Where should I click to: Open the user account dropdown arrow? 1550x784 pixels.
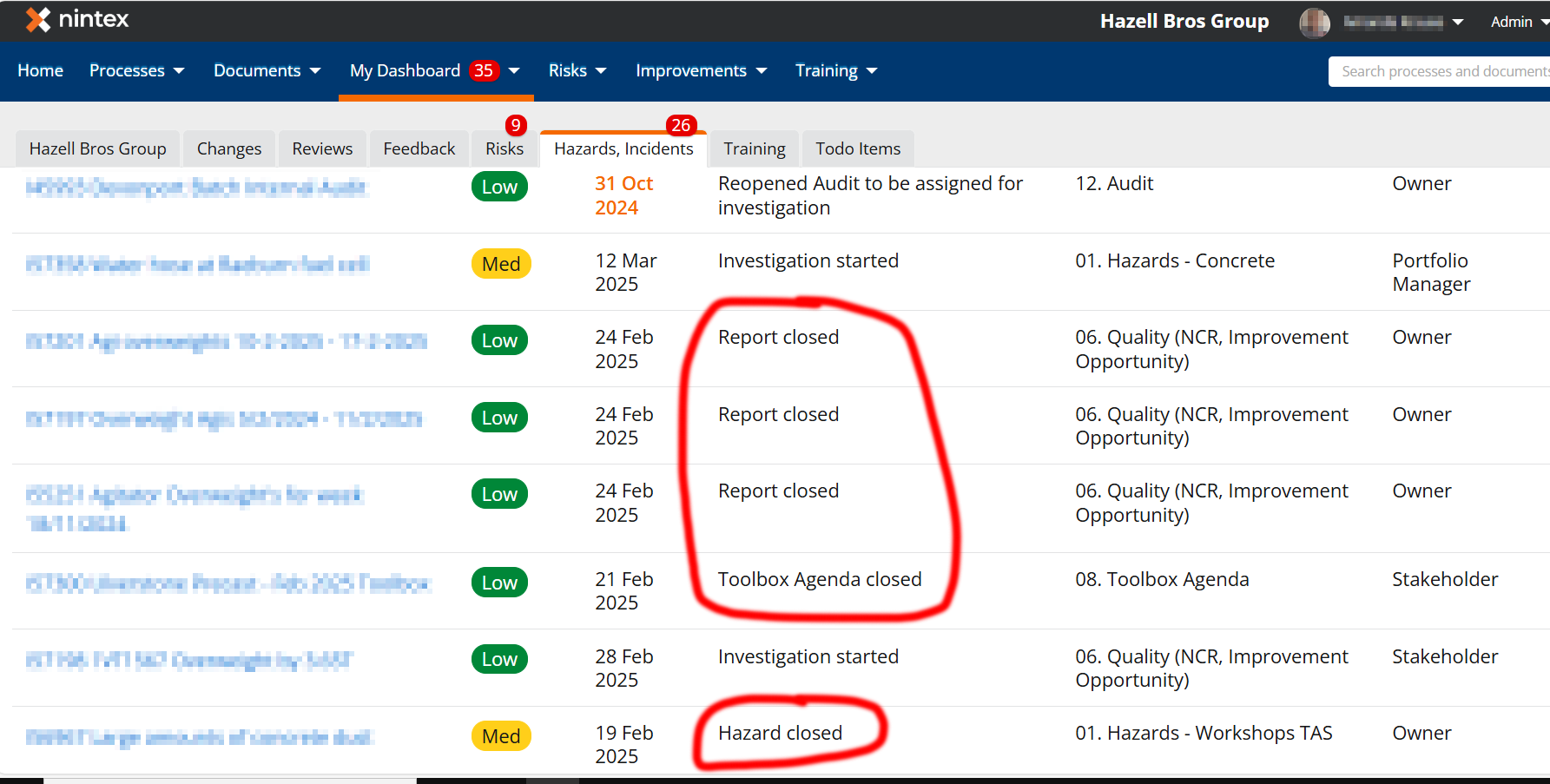[x=1458, y=23]
